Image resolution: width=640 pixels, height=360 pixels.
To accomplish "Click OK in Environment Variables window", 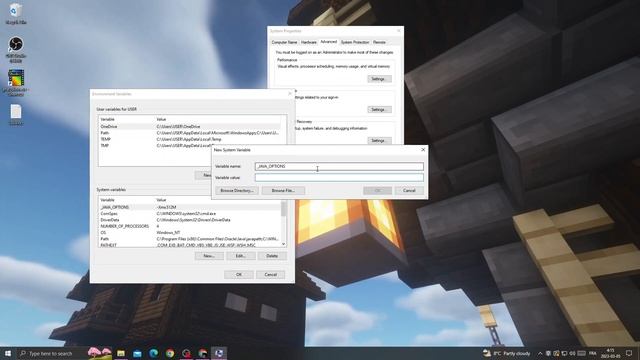I will point(239,275).
